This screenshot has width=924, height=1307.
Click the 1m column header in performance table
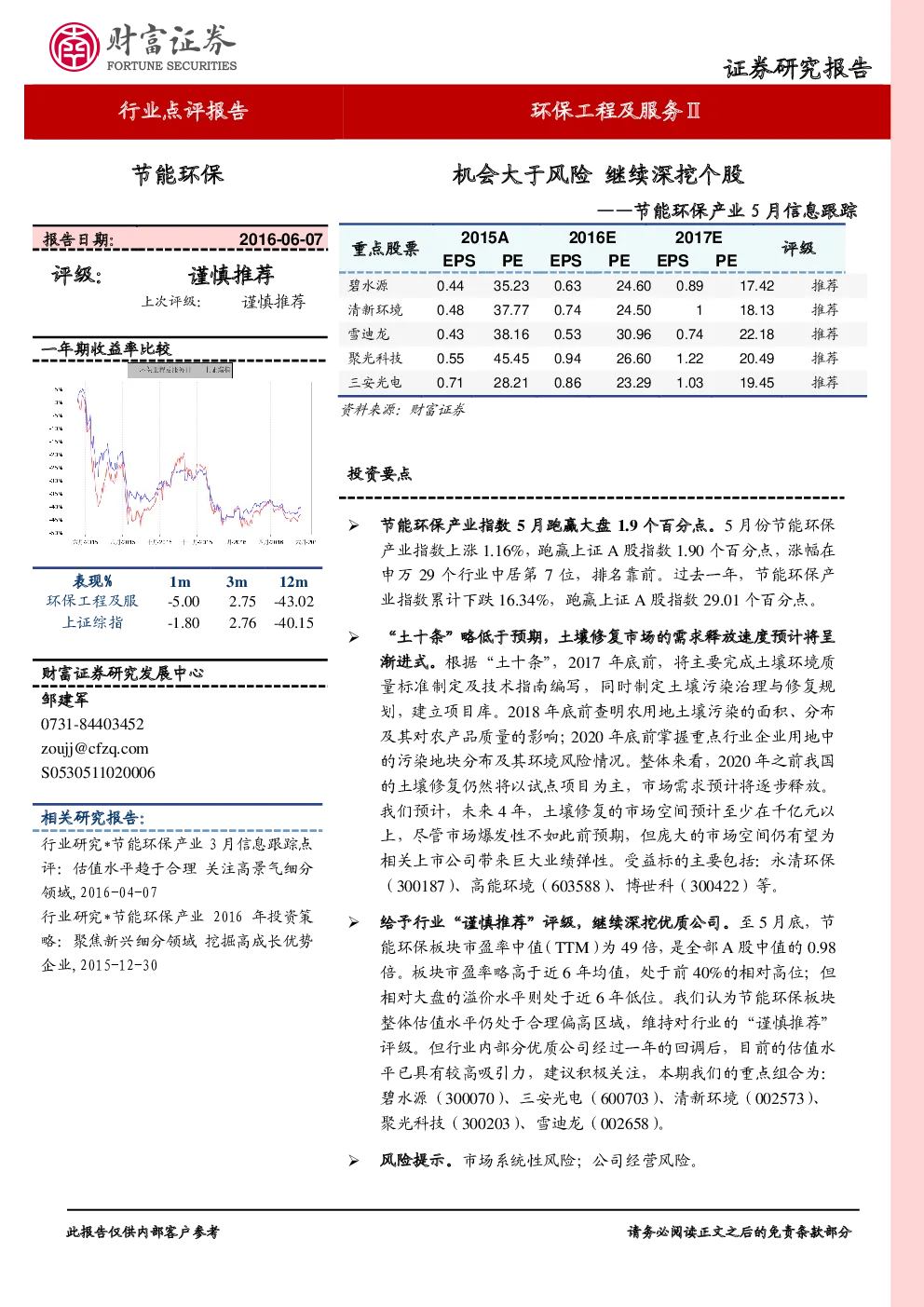[x=180, y=581]
